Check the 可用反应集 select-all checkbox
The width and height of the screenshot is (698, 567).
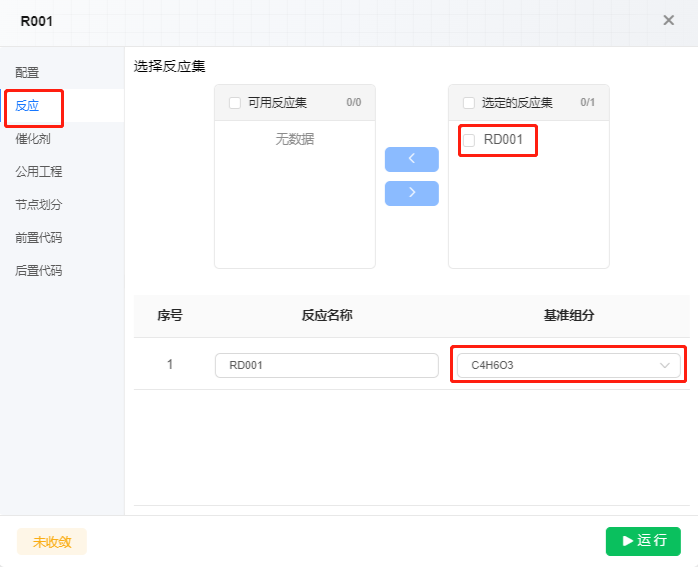[x=235, y=103]
